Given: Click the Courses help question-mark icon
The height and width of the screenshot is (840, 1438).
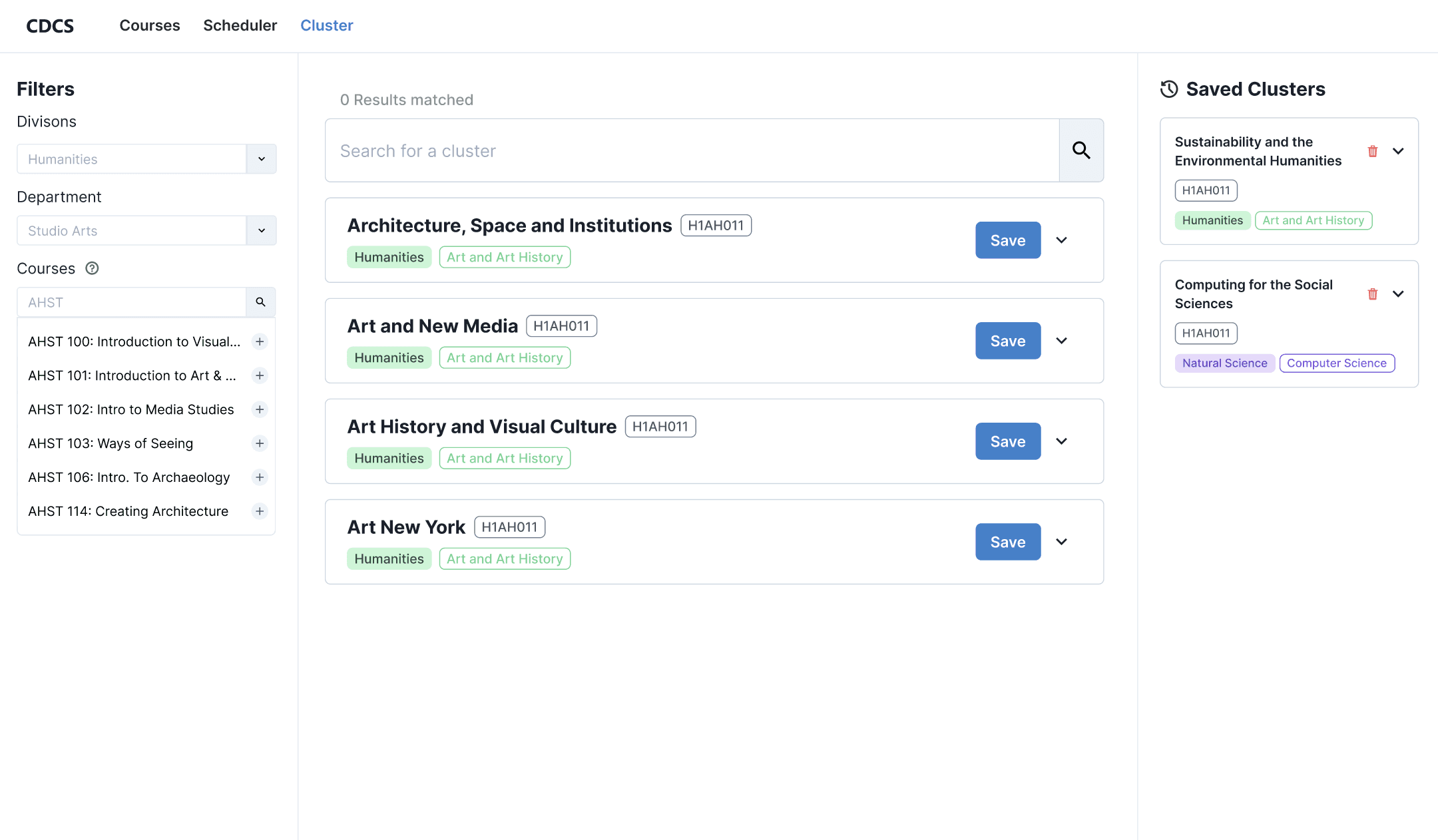Looking at the screenshot, I should [x=93, y=268].
